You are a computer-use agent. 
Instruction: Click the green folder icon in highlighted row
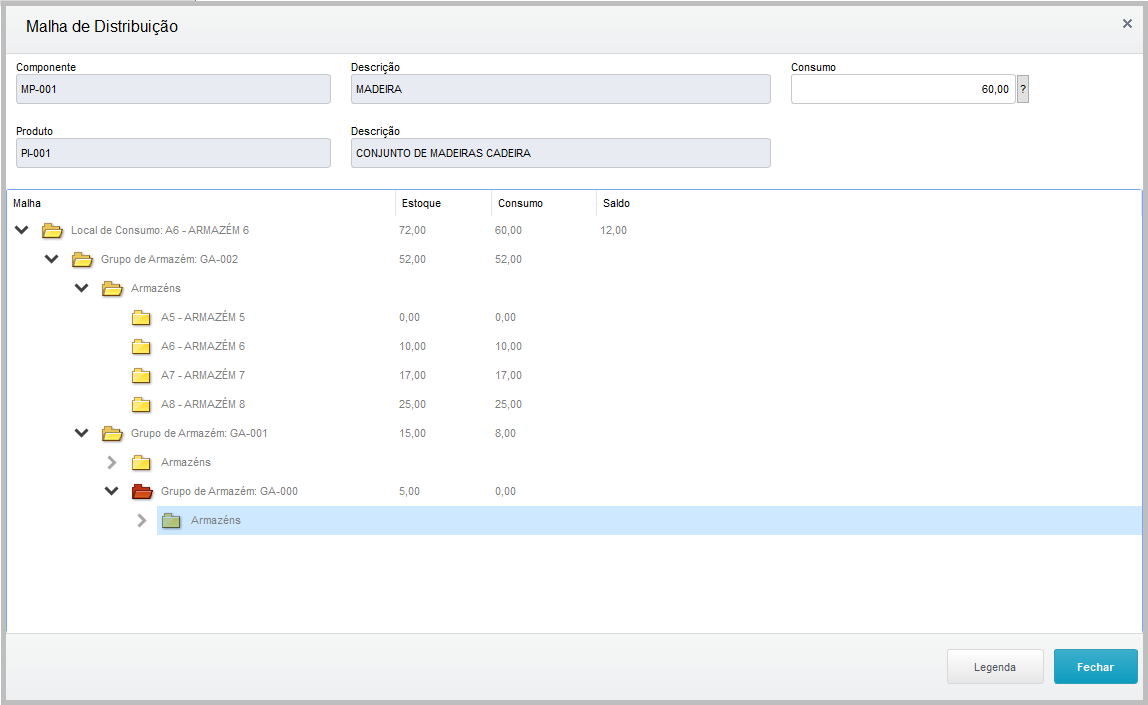(x=171, y=521)
